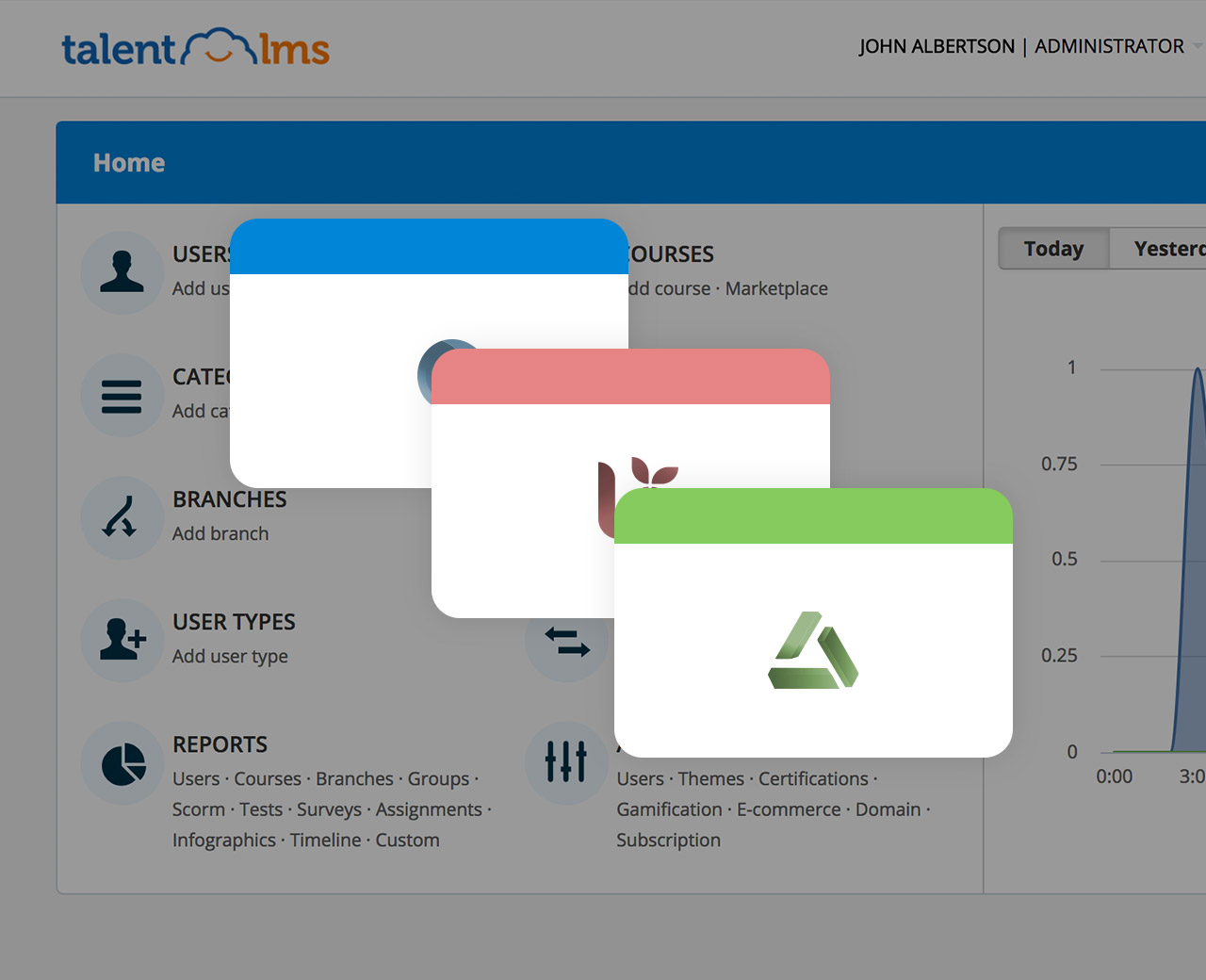This screenshot has width=1206, height=980.
Task: Switch to the Yesterday tab
Action: (x=1159, y=249)
